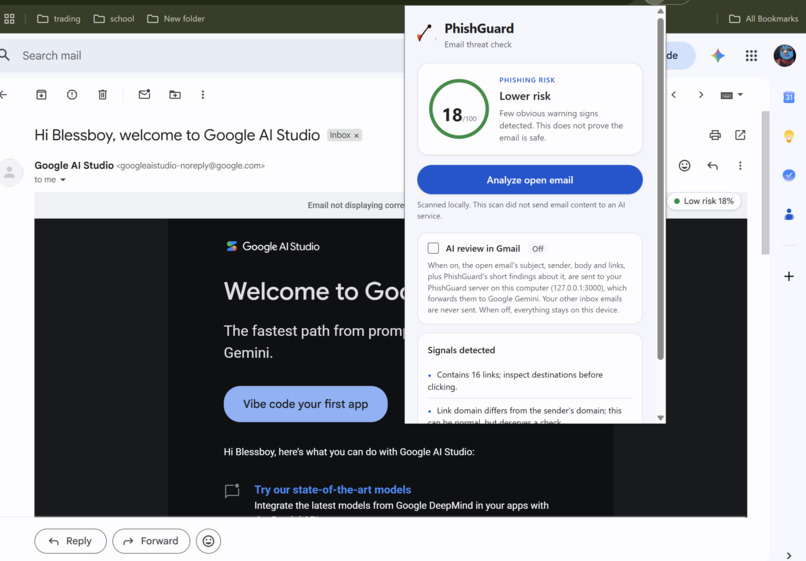Open the school bookmarks folder
The height and width of the screenshot is (561, 806).
(x=114, y=19)
